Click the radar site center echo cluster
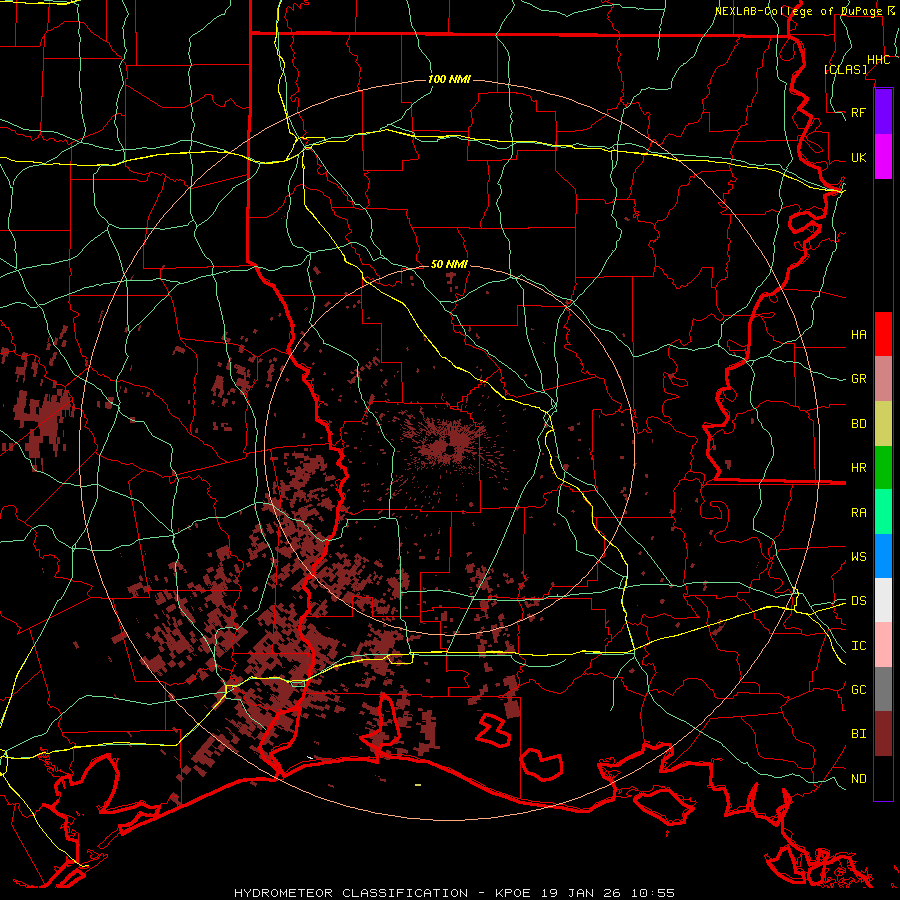The image size is (900, 900). click(x=449, y=445)
